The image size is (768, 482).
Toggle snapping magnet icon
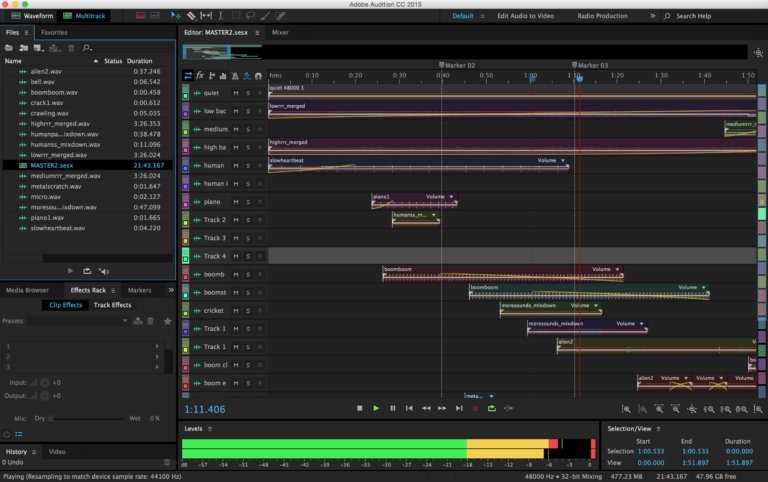[x=258, y=75]
